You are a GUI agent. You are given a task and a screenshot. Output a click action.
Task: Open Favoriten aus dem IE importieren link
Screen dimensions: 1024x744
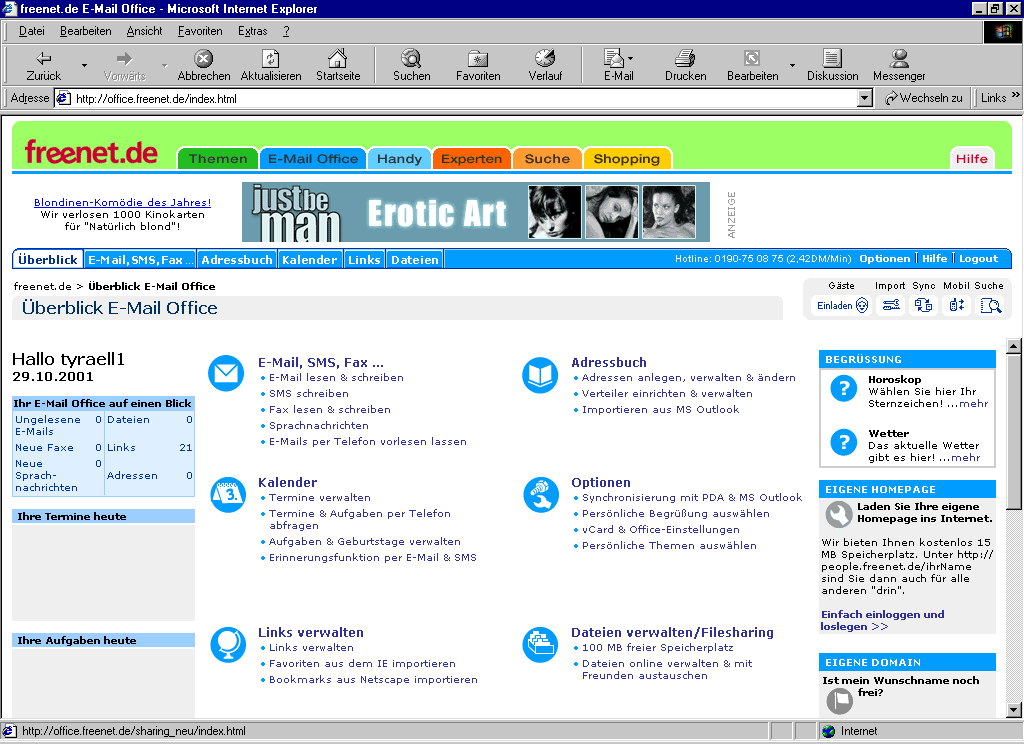(x=362, y=664)
